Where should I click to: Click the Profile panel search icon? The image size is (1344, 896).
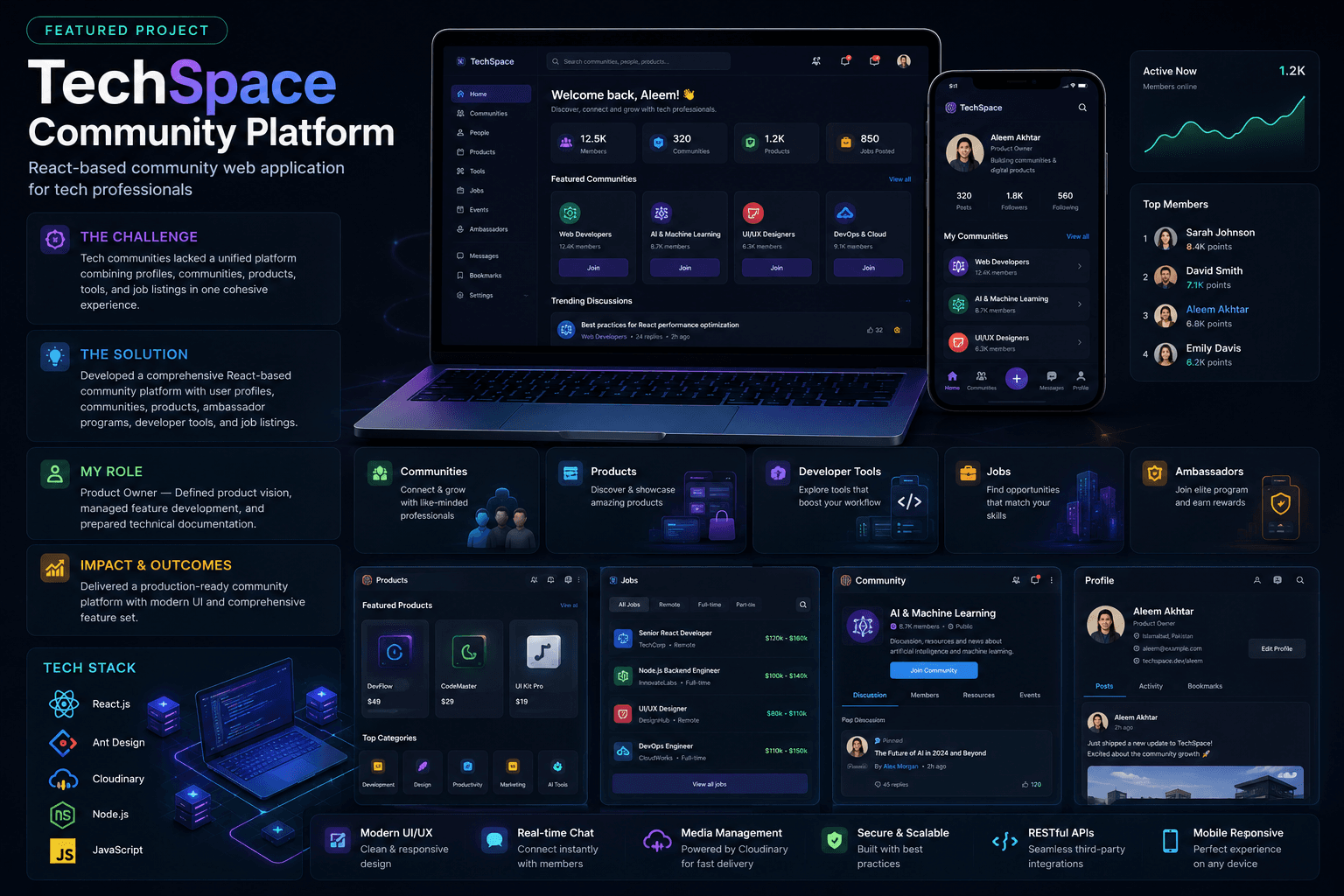(x=1300, y=580)
